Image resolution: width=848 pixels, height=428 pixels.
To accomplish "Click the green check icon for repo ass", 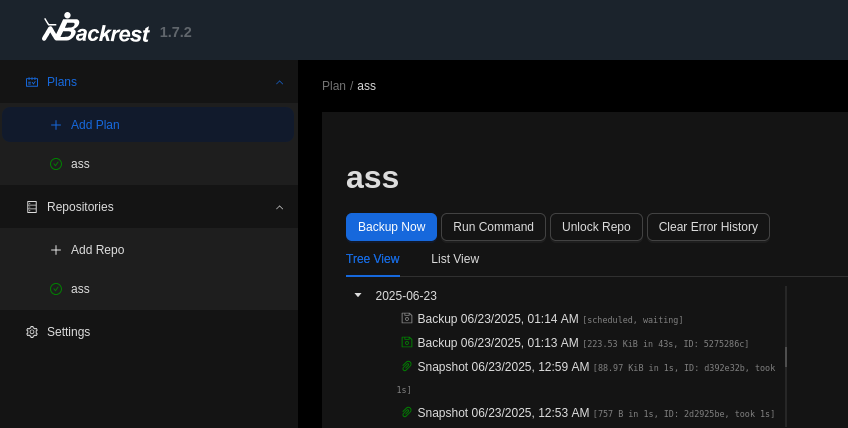I will coord(56,289).
